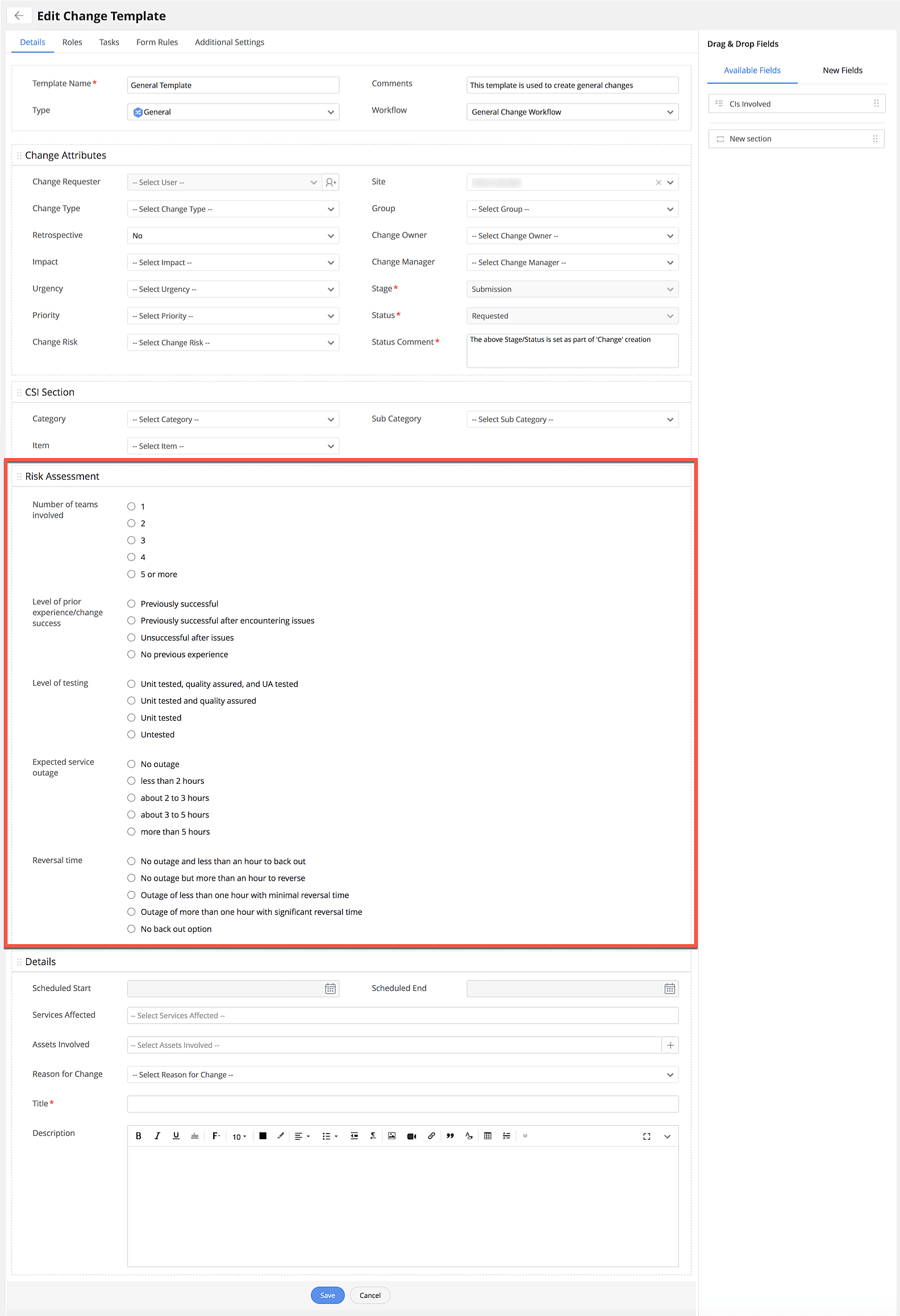This screenshot has height=1316, width=900.
Task: Insert video in Description editor
Action: pyautogui.click(x=411, y=1136)
